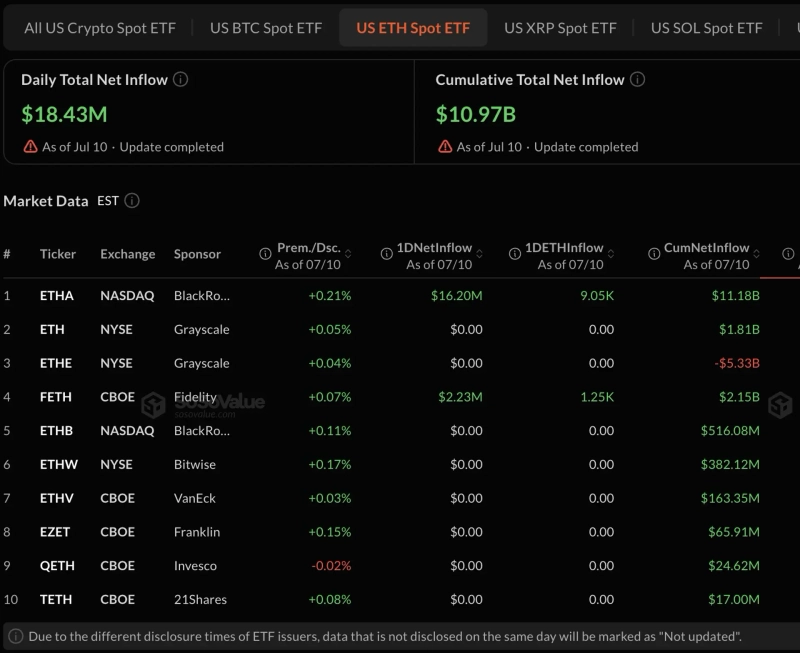Open the FETH ticker link

56,397
